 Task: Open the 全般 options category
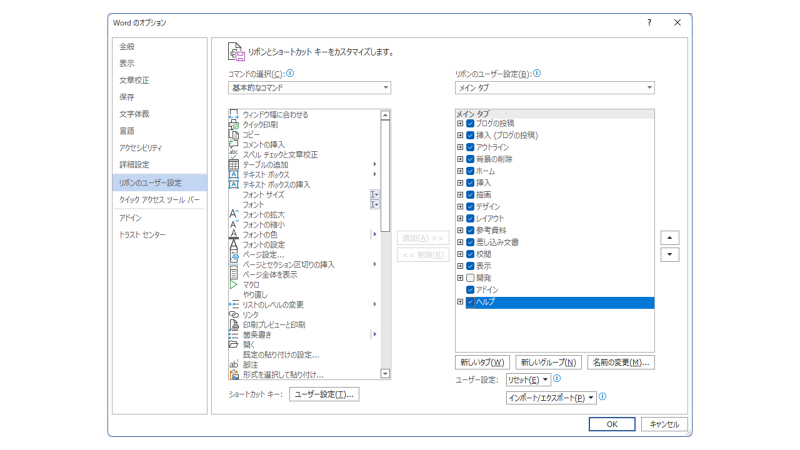click(x=160, y=46)
